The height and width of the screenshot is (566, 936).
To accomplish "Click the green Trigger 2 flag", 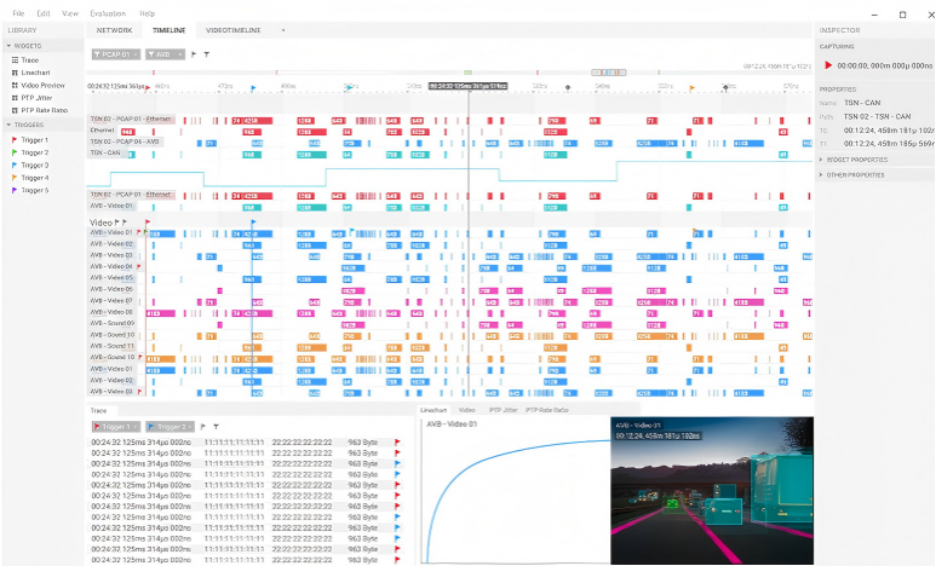I will pyautogui.click(x=14, y=152).
